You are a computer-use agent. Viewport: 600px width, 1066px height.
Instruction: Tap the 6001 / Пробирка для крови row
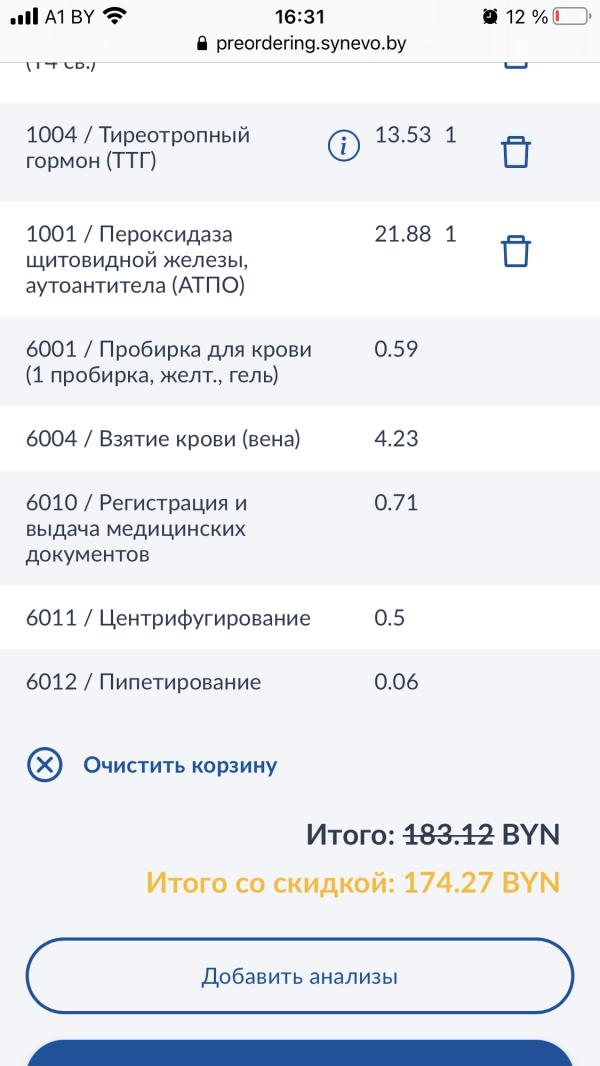(300, 362)
